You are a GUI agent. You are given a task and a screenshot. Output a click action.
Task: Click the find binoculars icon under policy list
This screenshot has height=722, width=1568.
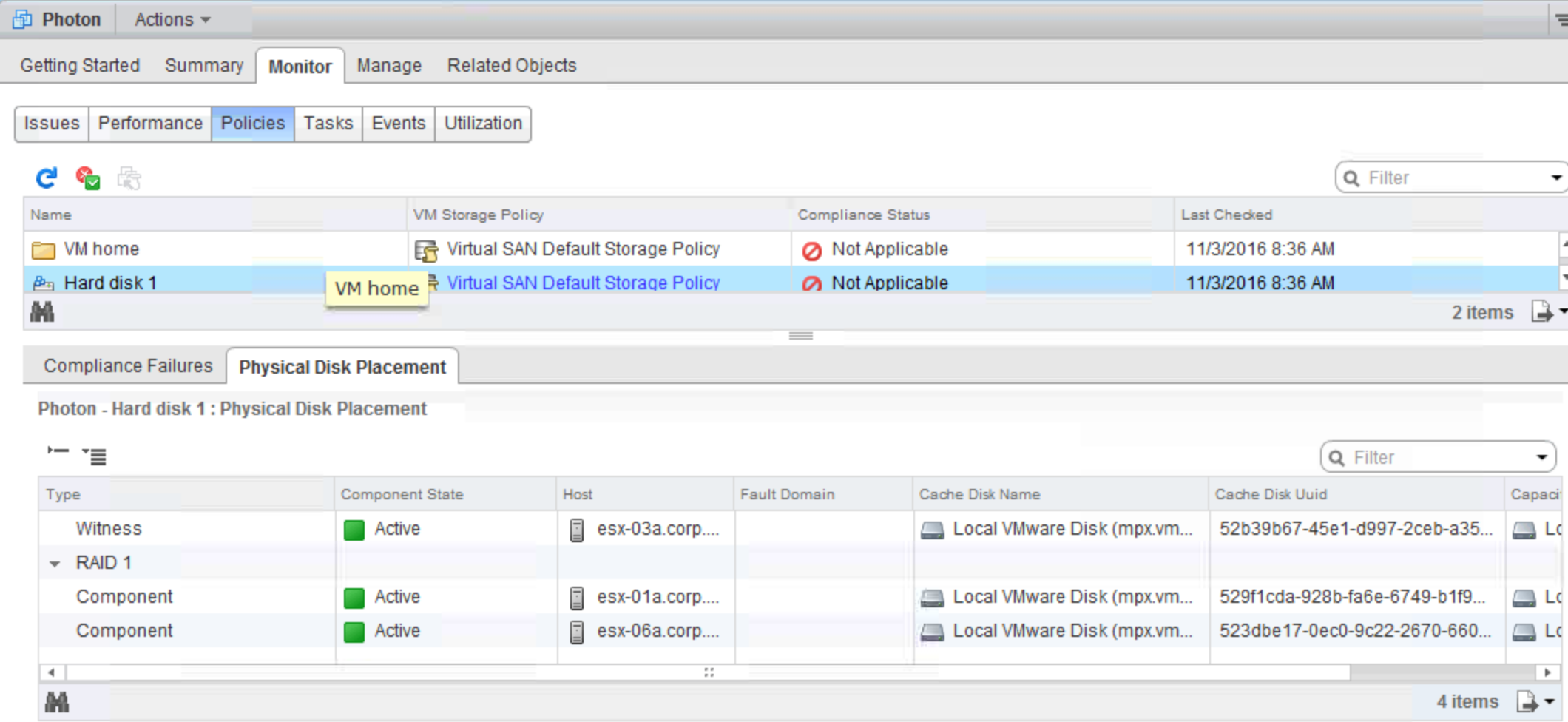pos(42,312)
